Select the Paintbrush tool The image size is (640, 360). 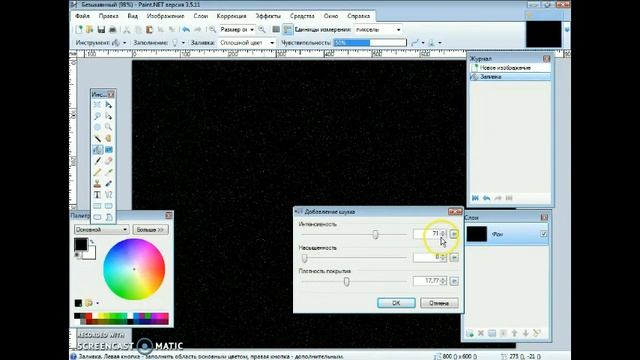pos(97,161)
